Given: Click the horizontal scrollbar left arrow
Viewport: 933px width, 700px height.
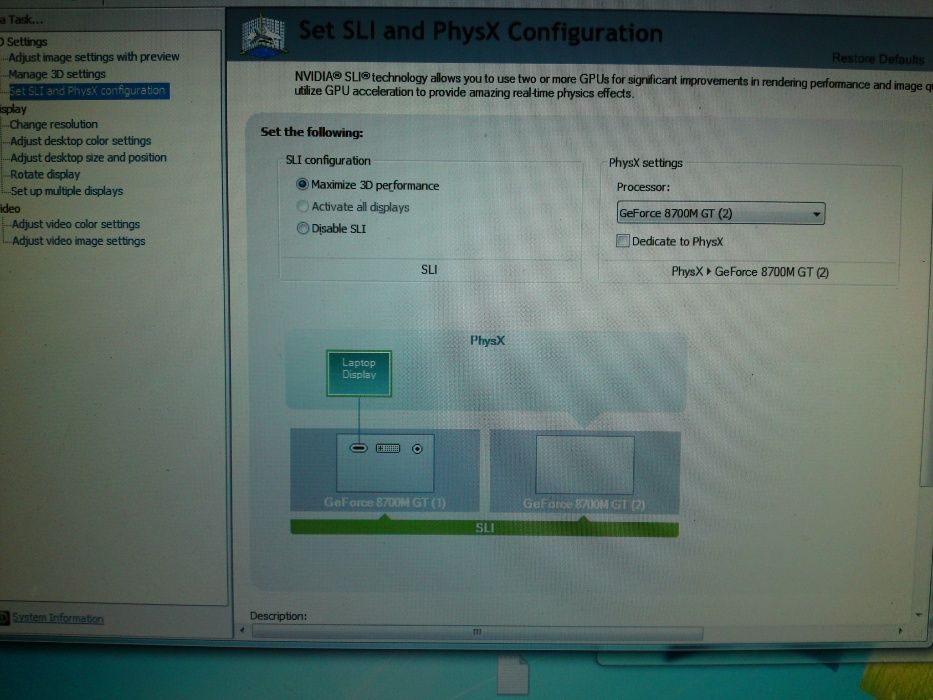Looking at the screenshot, I should [242, 630].
